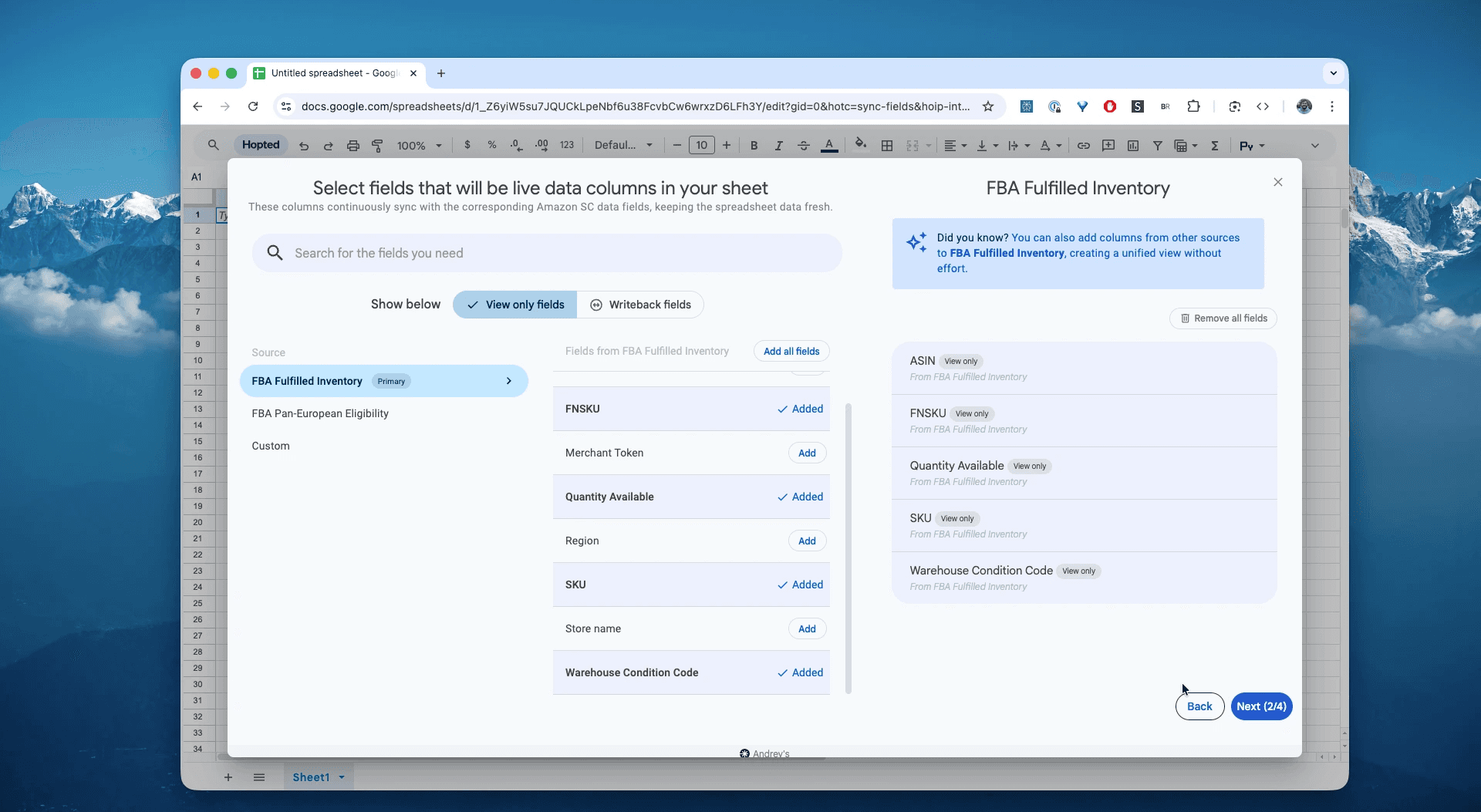Screen dimensions: 1481x812
Task: Undo the last action
Action: (x=304, y=146)
